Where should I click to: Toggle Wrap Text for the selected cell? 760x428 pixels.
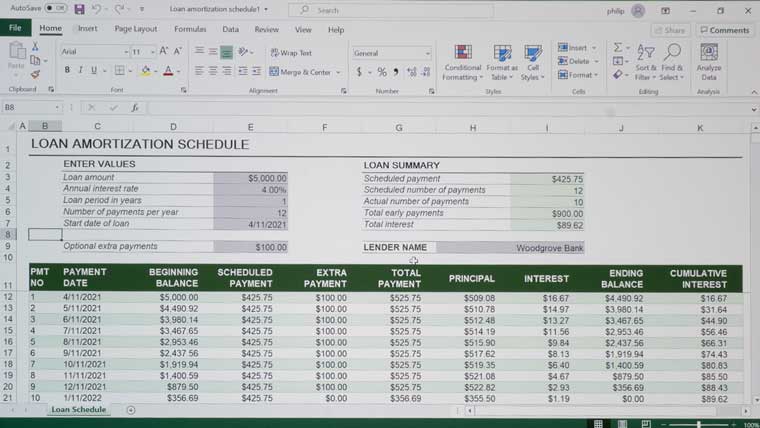pos(290,53)
